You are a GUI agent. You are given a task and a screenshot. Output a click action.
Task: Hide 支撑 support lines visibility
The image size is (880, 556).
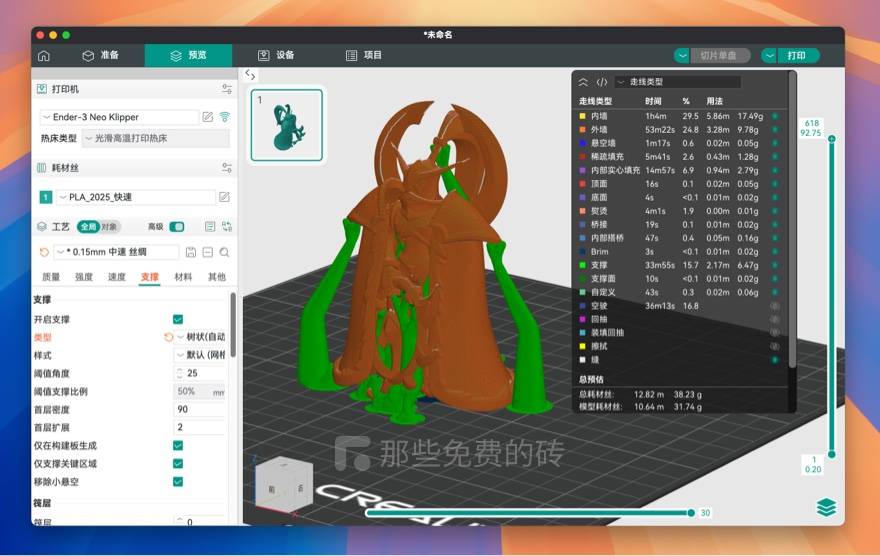coord(774,265)
